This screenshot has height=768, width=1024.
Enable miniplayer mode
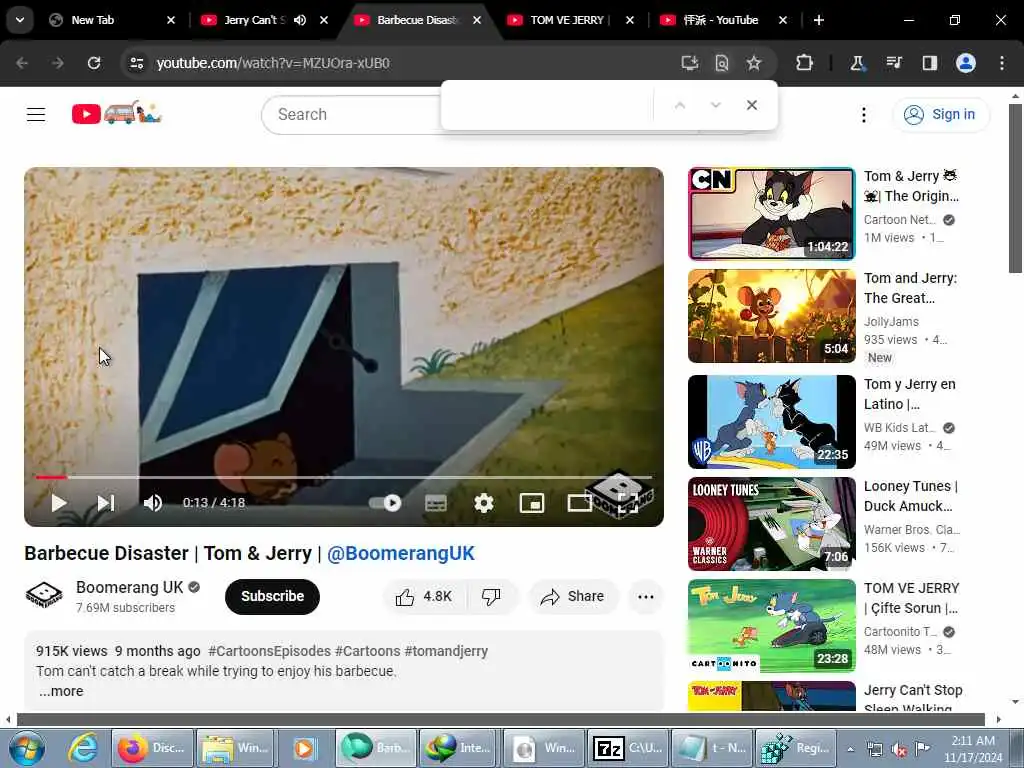[x=532, y=503]
